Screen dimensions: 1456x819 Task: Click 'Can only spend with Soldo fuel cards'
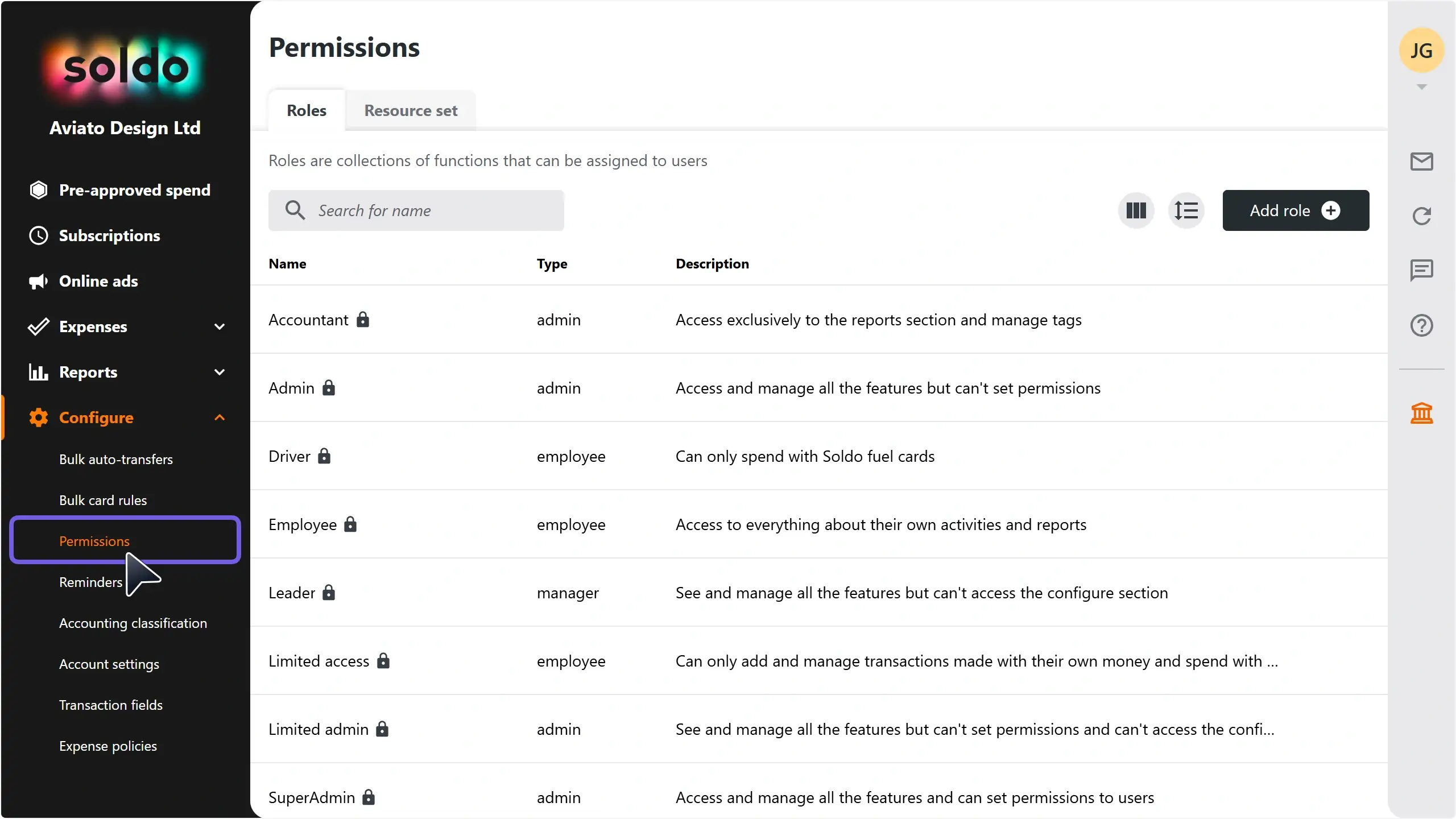tap(805, 456)
